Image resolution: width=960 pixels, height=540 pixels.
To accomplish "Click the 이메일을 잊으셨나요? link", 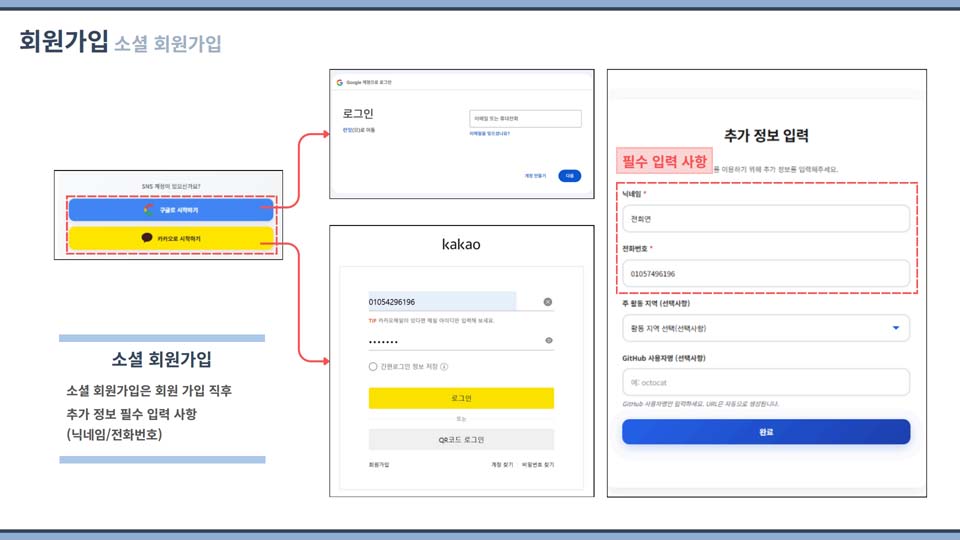I will click(490, 133).
